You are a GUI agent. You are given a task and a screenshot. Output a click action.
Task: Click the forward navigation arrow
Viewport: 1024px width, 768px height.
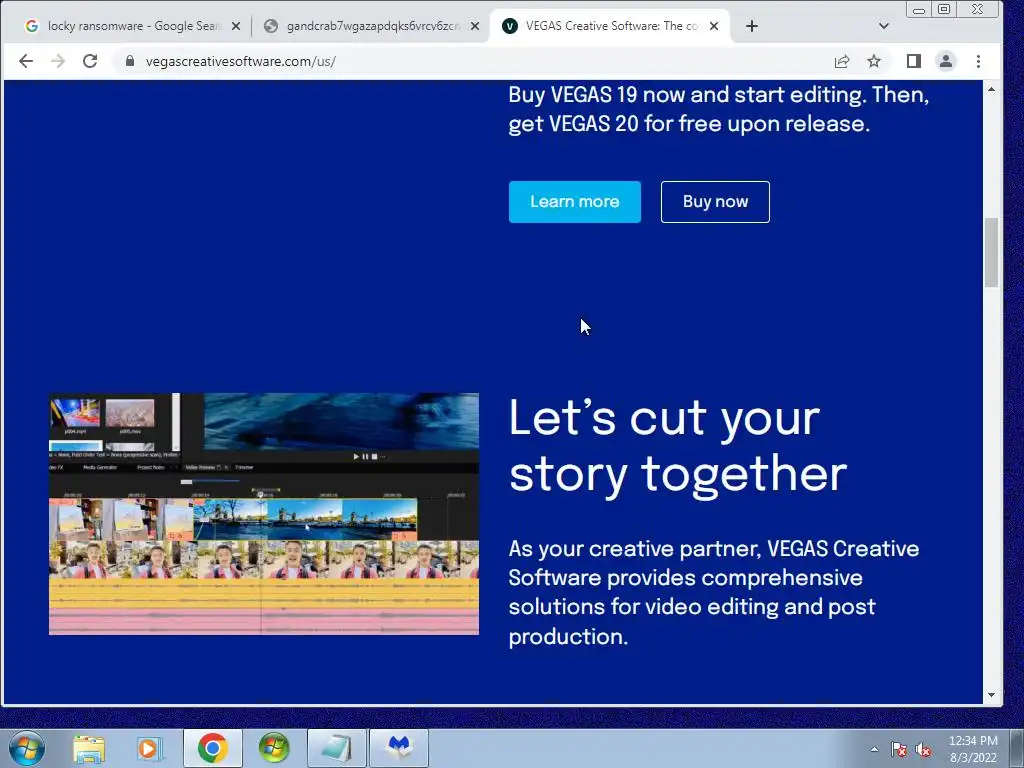[58, 61]
